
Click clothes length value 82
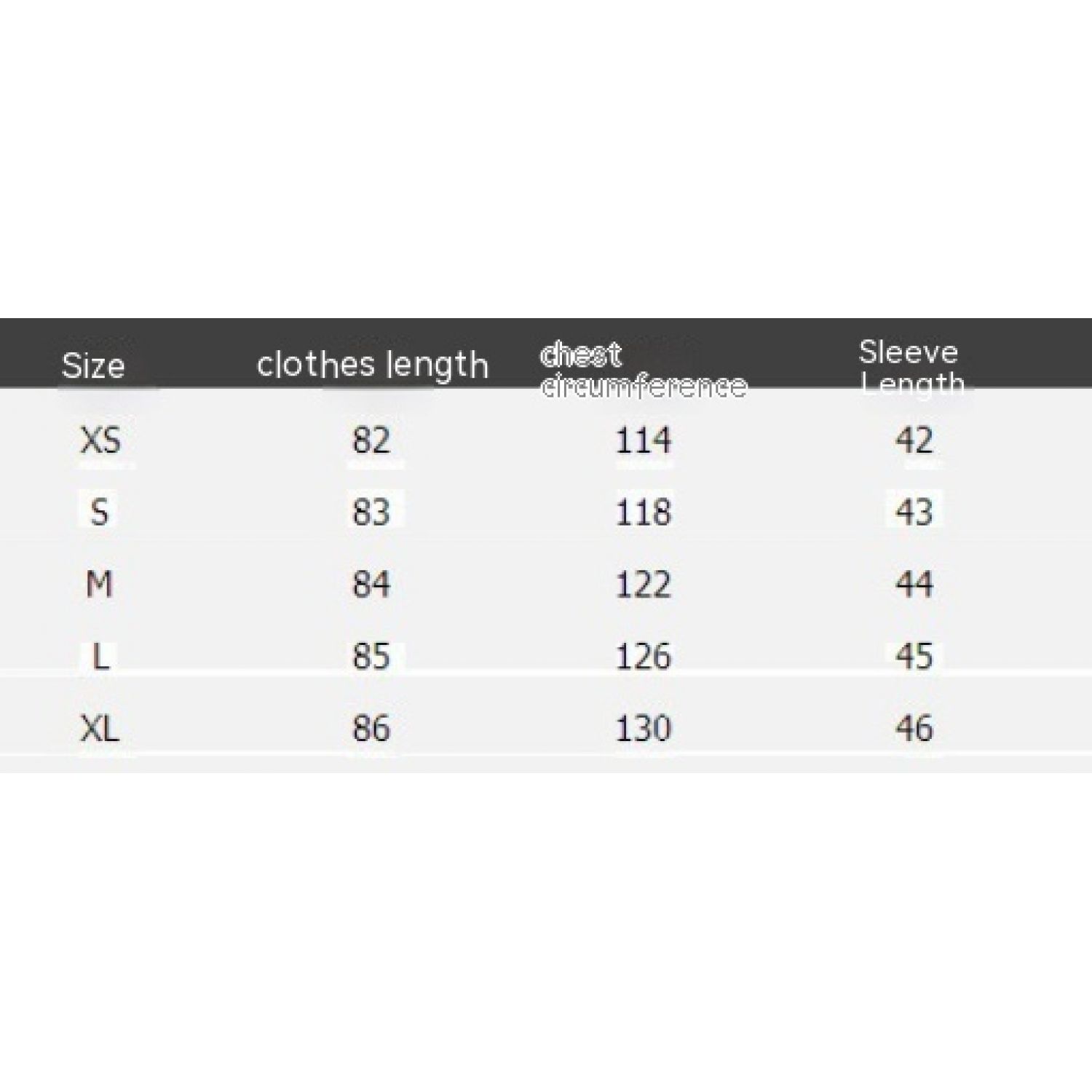(371, 440)
